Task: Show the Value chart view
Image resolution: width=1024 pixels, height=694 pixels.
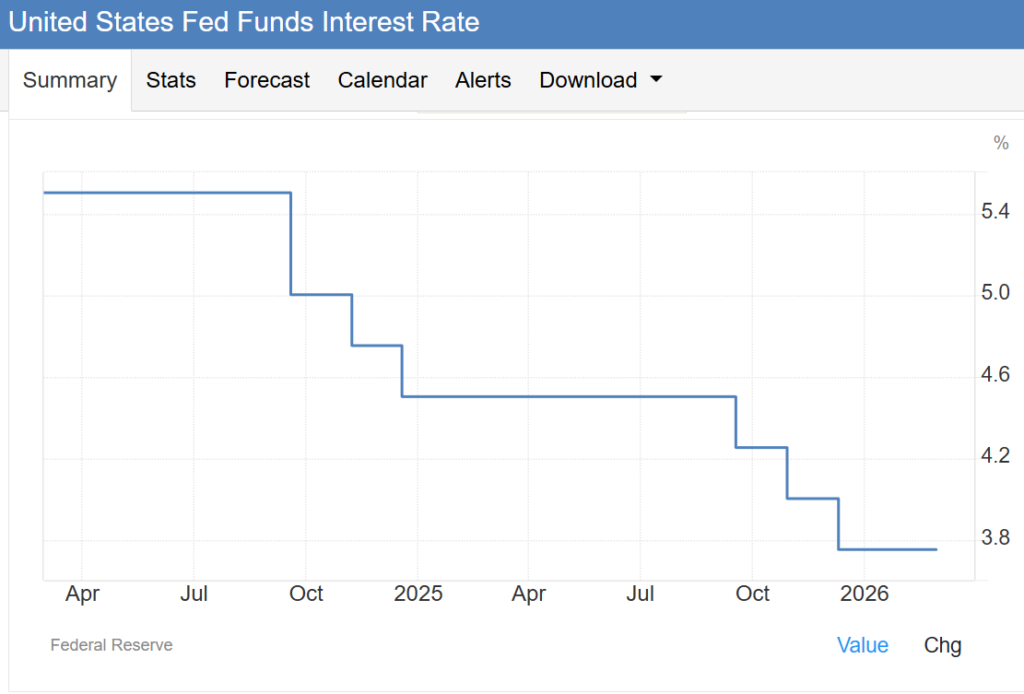Action: pos(862,645)
